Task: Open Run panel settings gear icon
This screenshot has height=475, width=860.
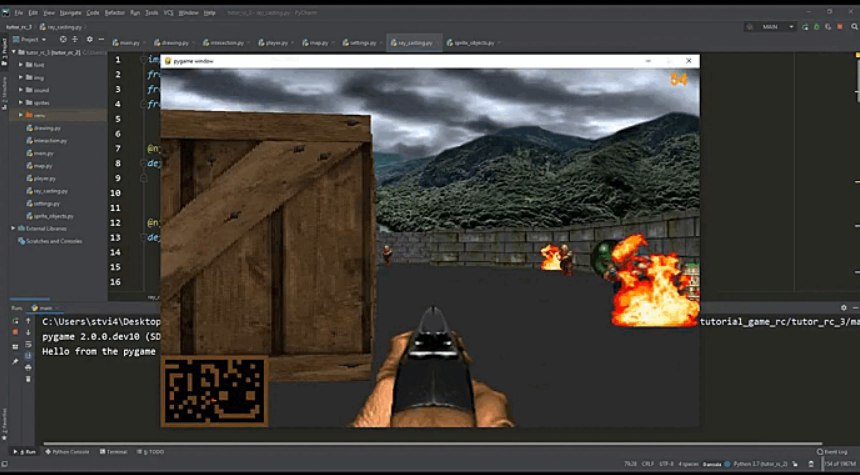Action: pos(844,308)
